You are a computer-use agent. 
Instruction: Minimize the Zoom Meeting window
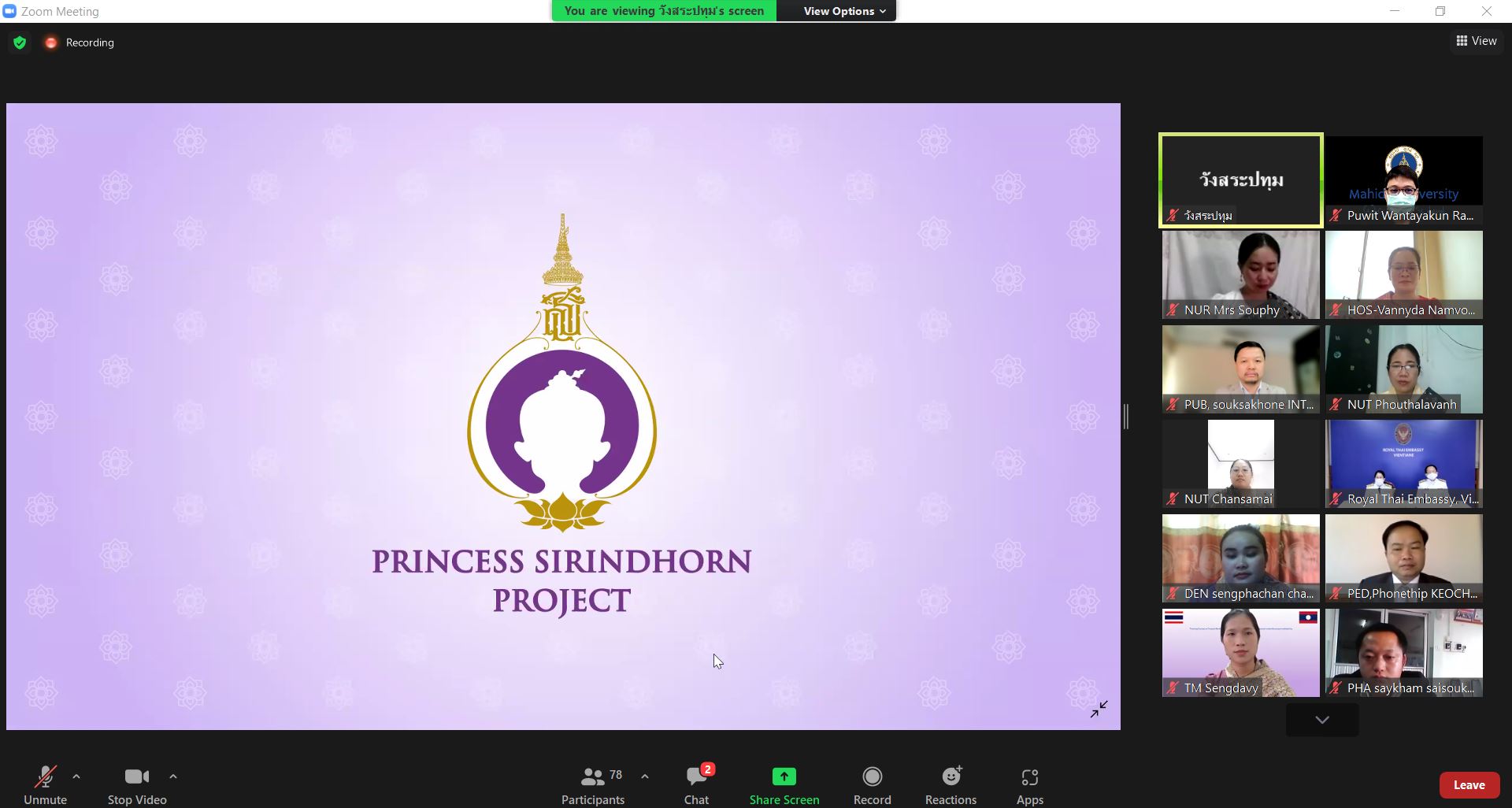(x=1395, y=11)
